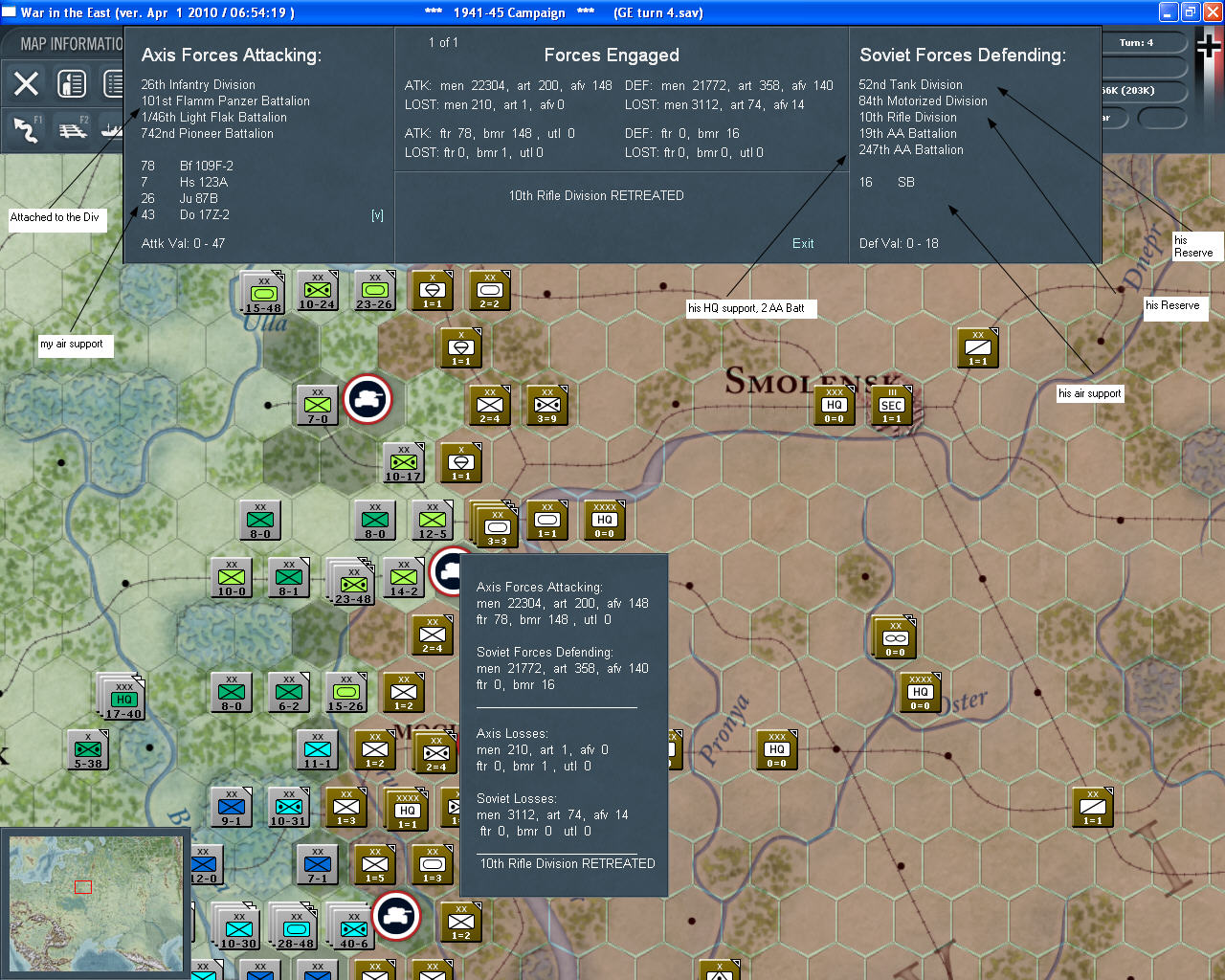This screenshot has height=980, width=1225.
Task: Select the Soviet SEC 1=1 unit counter
Action: [x=892, y=405]
